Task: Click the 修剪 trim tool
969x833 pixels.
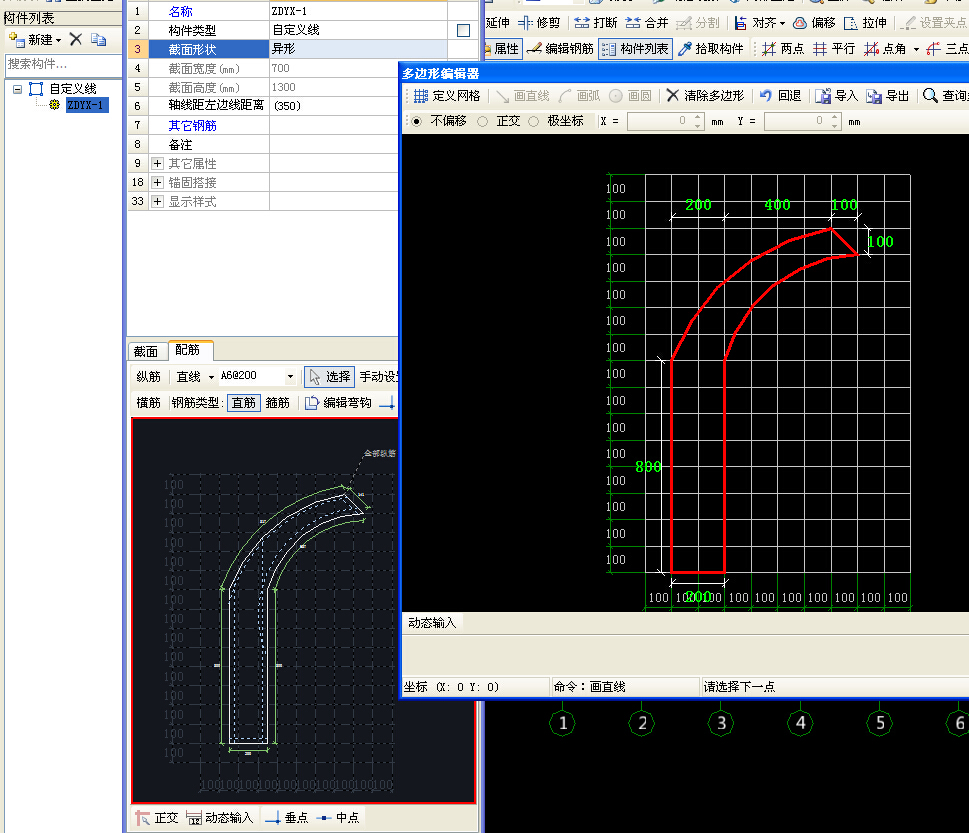Action: [x=539, y=23]
